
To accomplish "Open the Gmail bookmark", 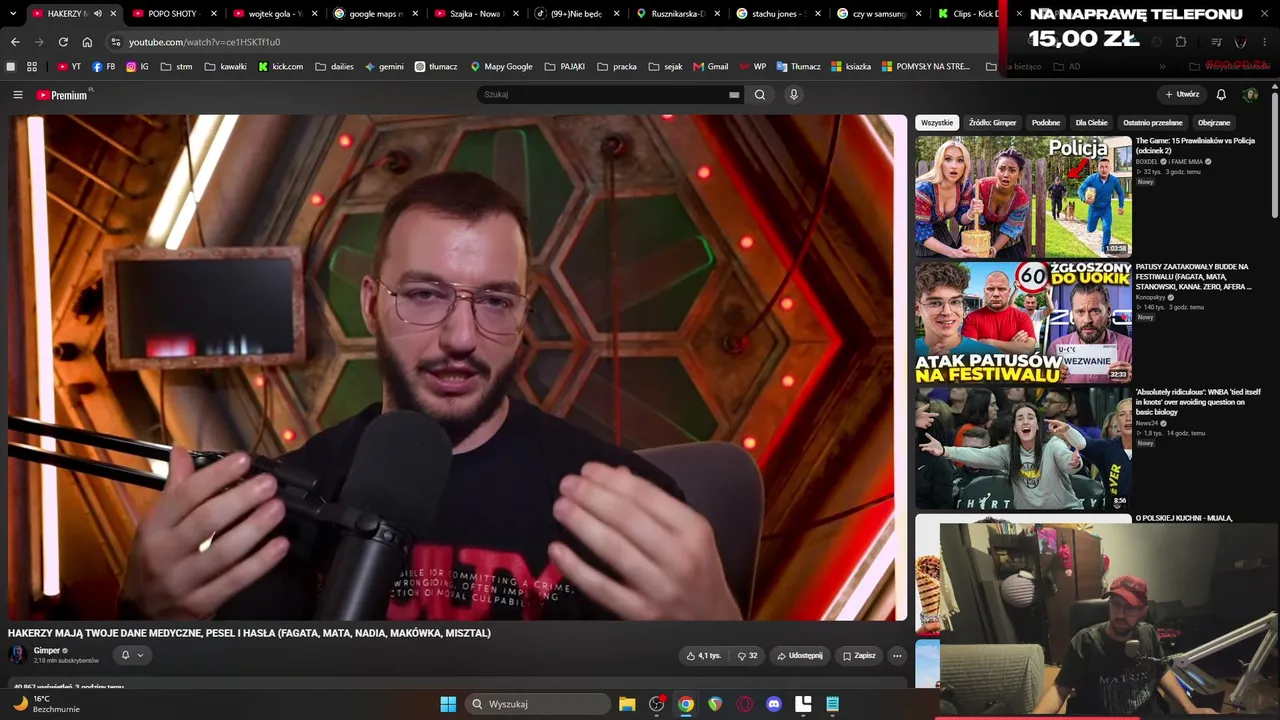I will [710, 67].
